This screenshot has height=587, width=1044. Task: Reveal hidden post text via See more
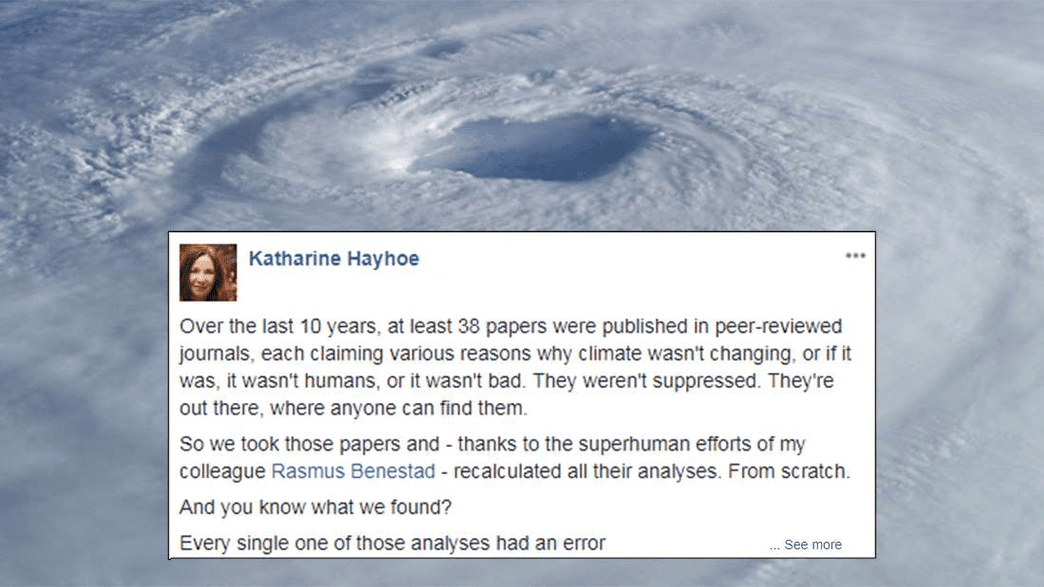pos(812,544)
